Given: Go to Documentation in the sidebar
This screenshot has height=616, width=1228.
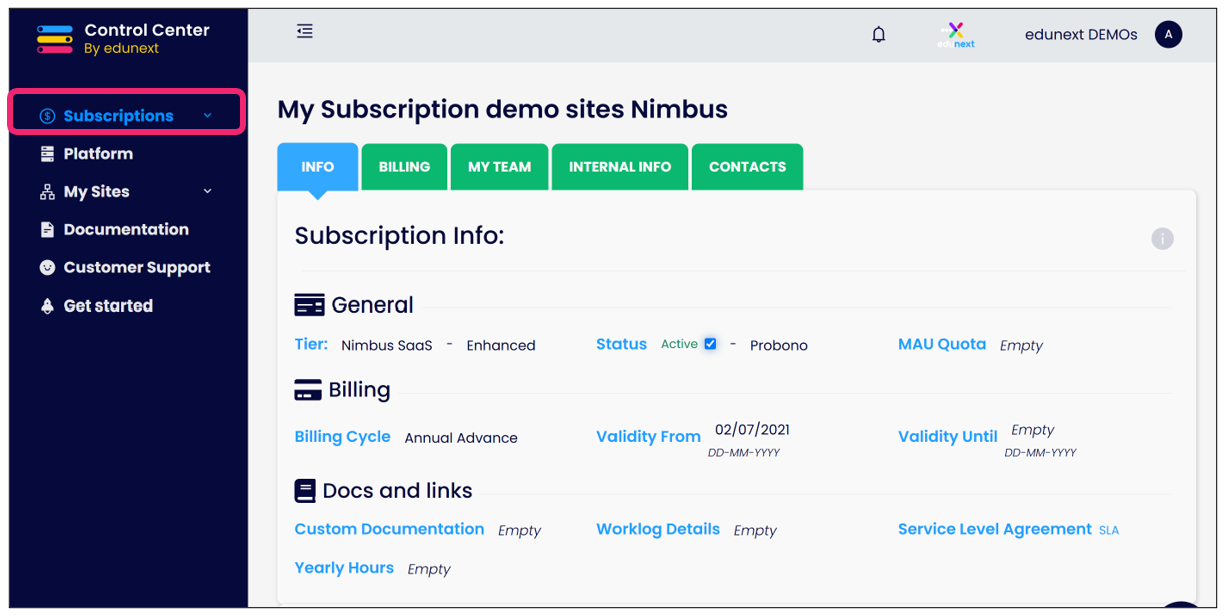Looking at the screenshot, I should [126, 230].
